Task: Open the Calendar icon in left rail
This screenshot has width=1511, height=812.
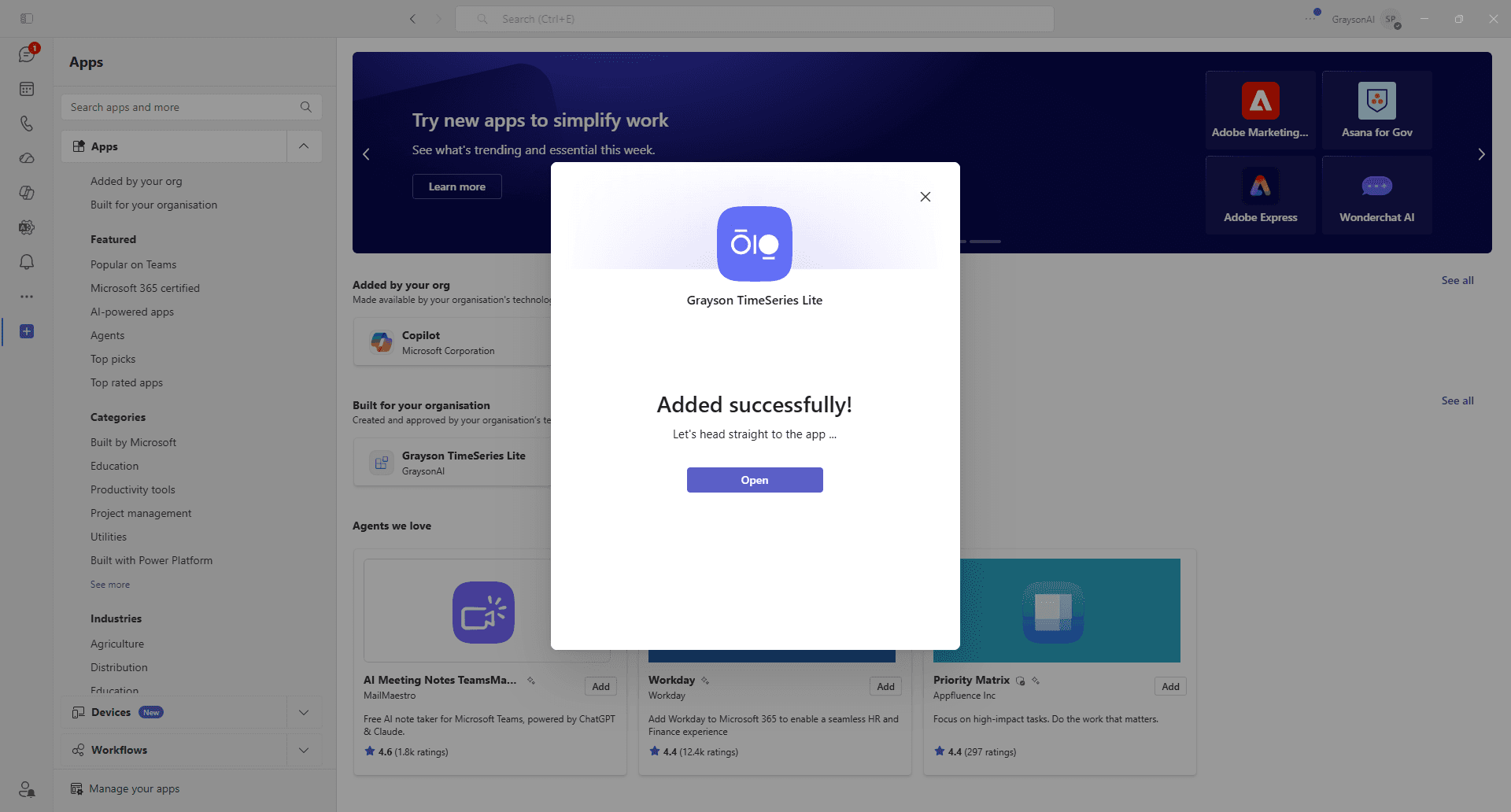Action: click(x=27, y=89)
